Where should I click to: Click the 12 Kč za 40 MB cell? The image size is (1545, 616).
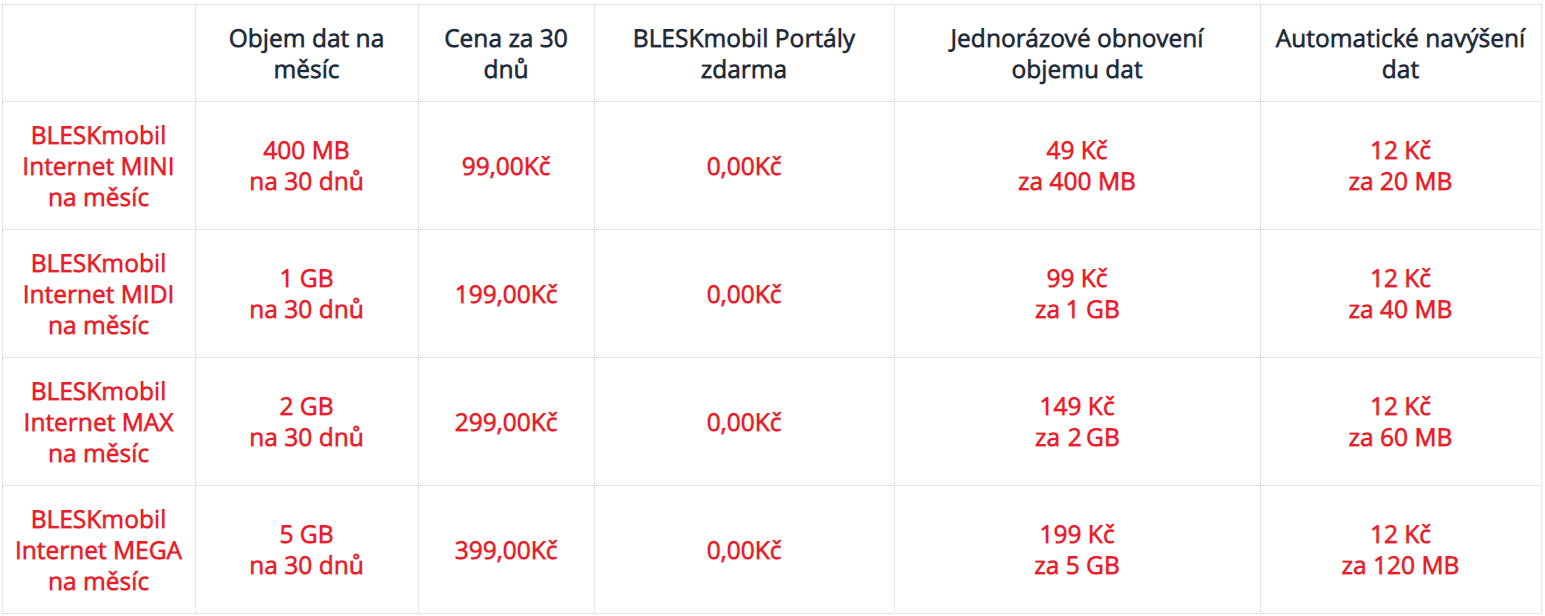pos(1400,294)
